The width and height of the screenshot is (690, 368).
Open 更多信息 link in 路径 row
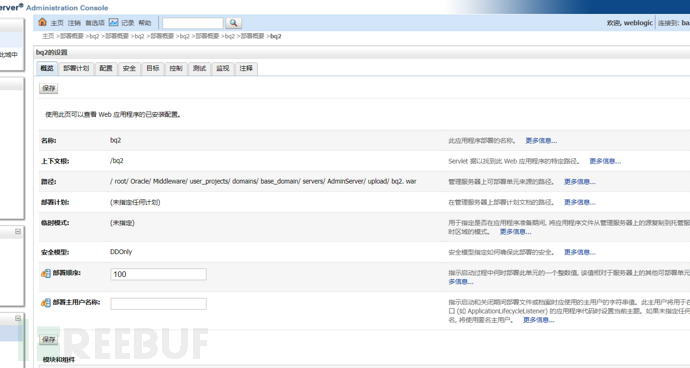580,182
